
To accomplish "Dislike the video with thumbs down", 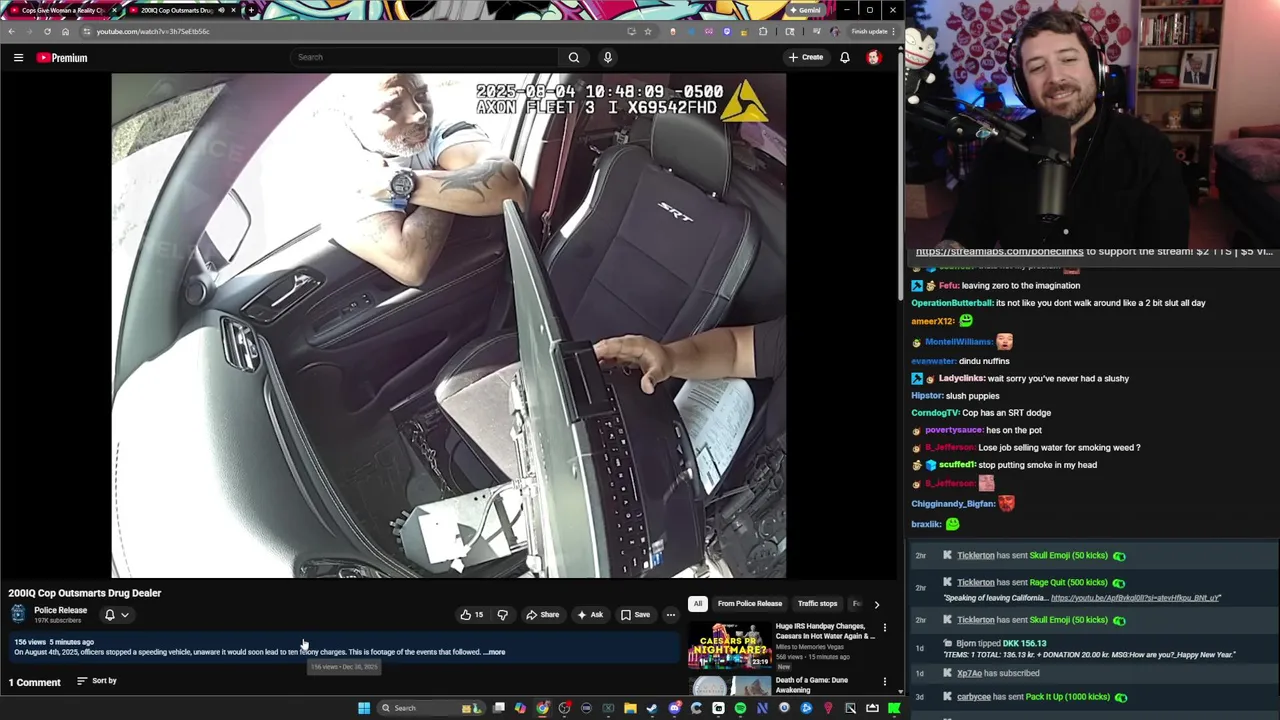I will click(502, 614).
